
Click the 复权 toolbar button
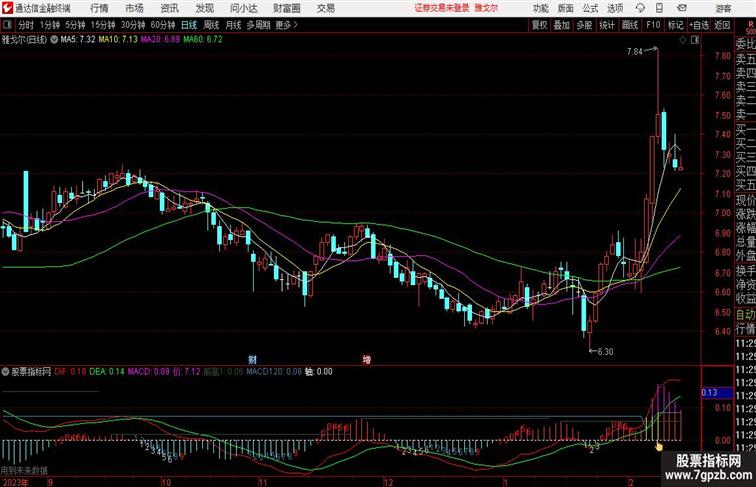coord(539,25)
